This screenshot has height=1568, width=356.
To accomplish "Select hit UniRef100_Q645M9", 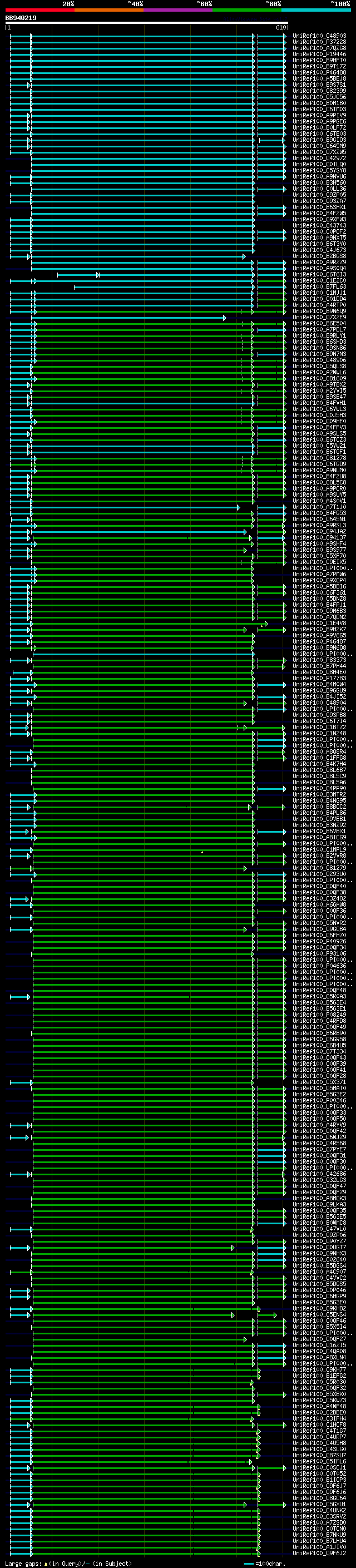I will click(319, 146).
